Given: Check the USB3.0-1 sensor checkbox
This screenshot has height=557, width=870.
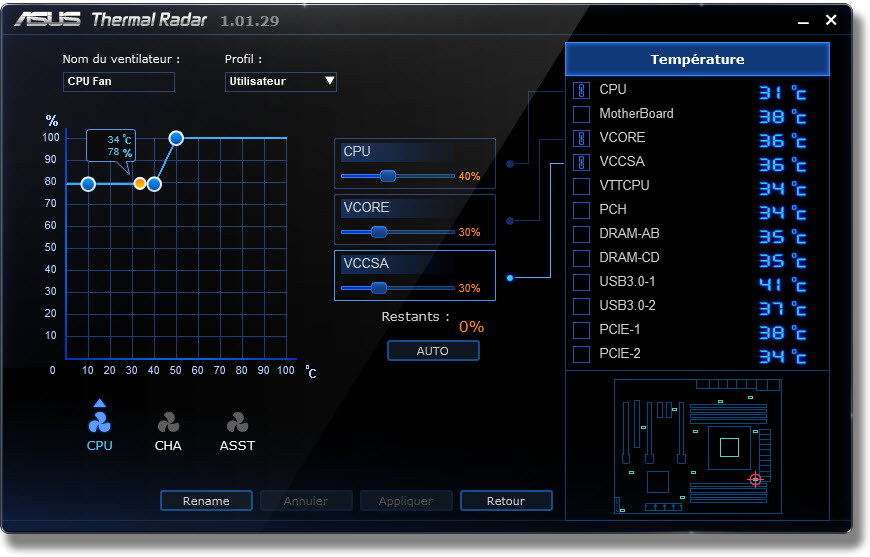Looking at the screenshot, I should (581, 282).
